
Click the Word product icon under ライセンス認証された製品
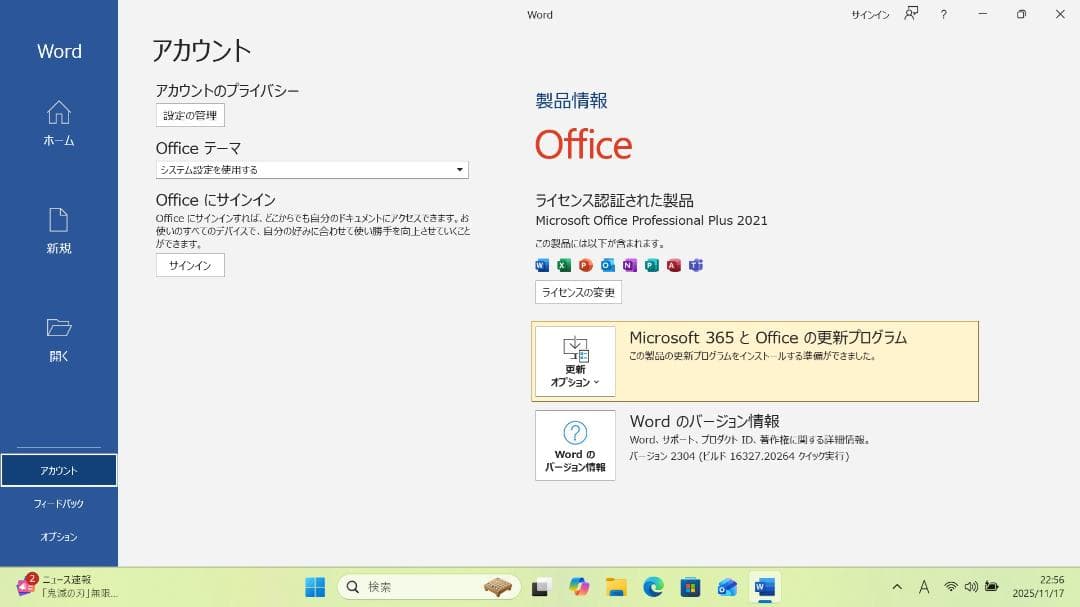click(x=541, y=265)
